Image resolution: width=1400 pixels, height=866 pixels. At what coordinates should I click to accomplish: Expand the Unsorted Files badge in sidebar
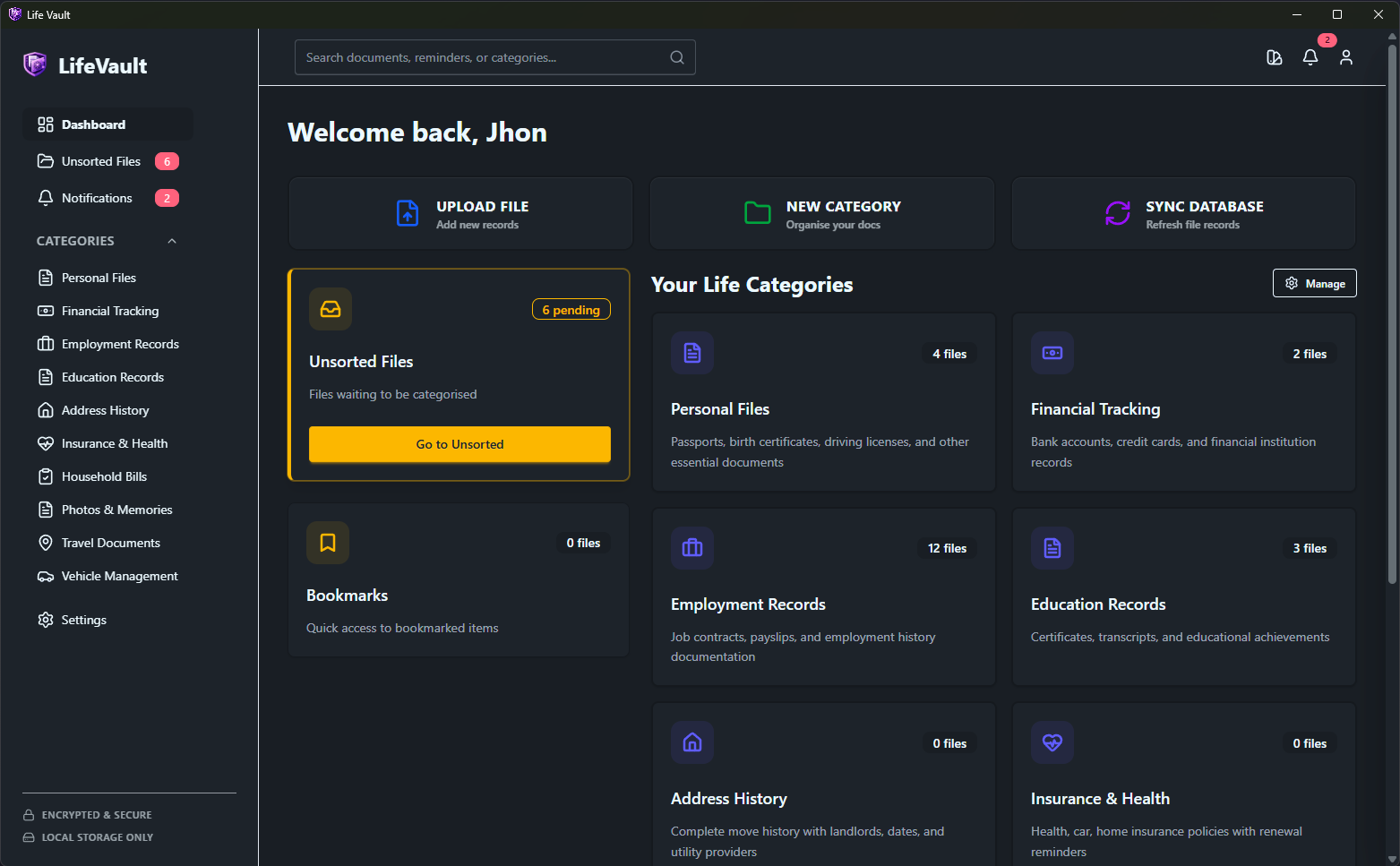tap(167, 161)
